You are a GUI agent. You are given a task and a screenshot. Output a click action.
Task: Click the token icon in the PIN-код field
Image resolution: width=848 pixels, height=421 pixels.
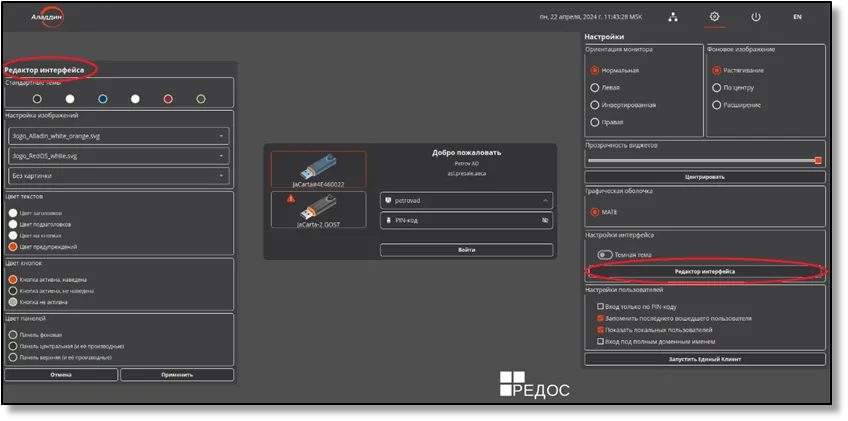388,220
